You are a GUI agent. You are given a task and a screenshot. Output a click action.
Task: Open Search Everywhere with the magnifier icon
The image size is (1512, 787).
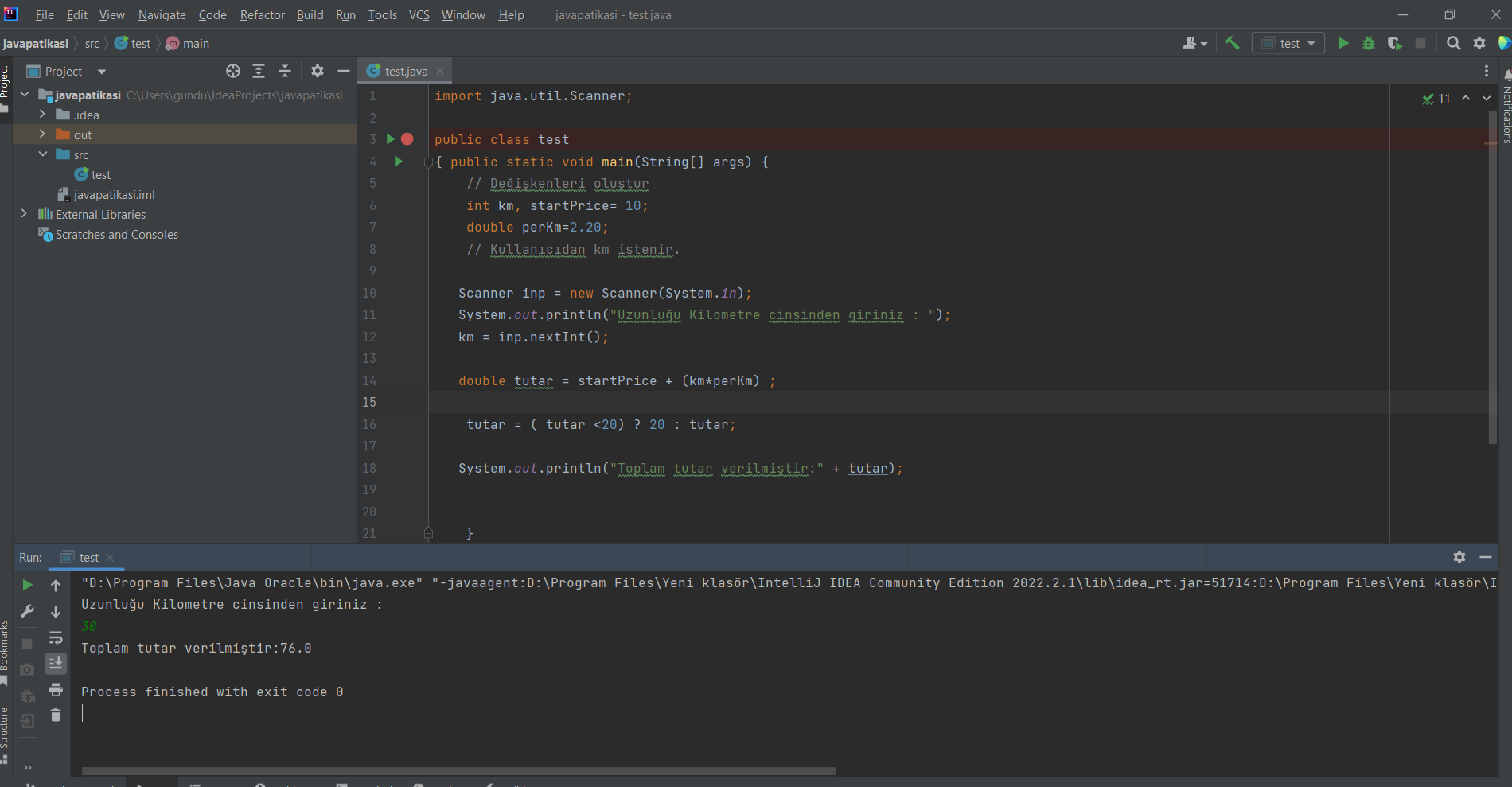tap(1454, 43)
